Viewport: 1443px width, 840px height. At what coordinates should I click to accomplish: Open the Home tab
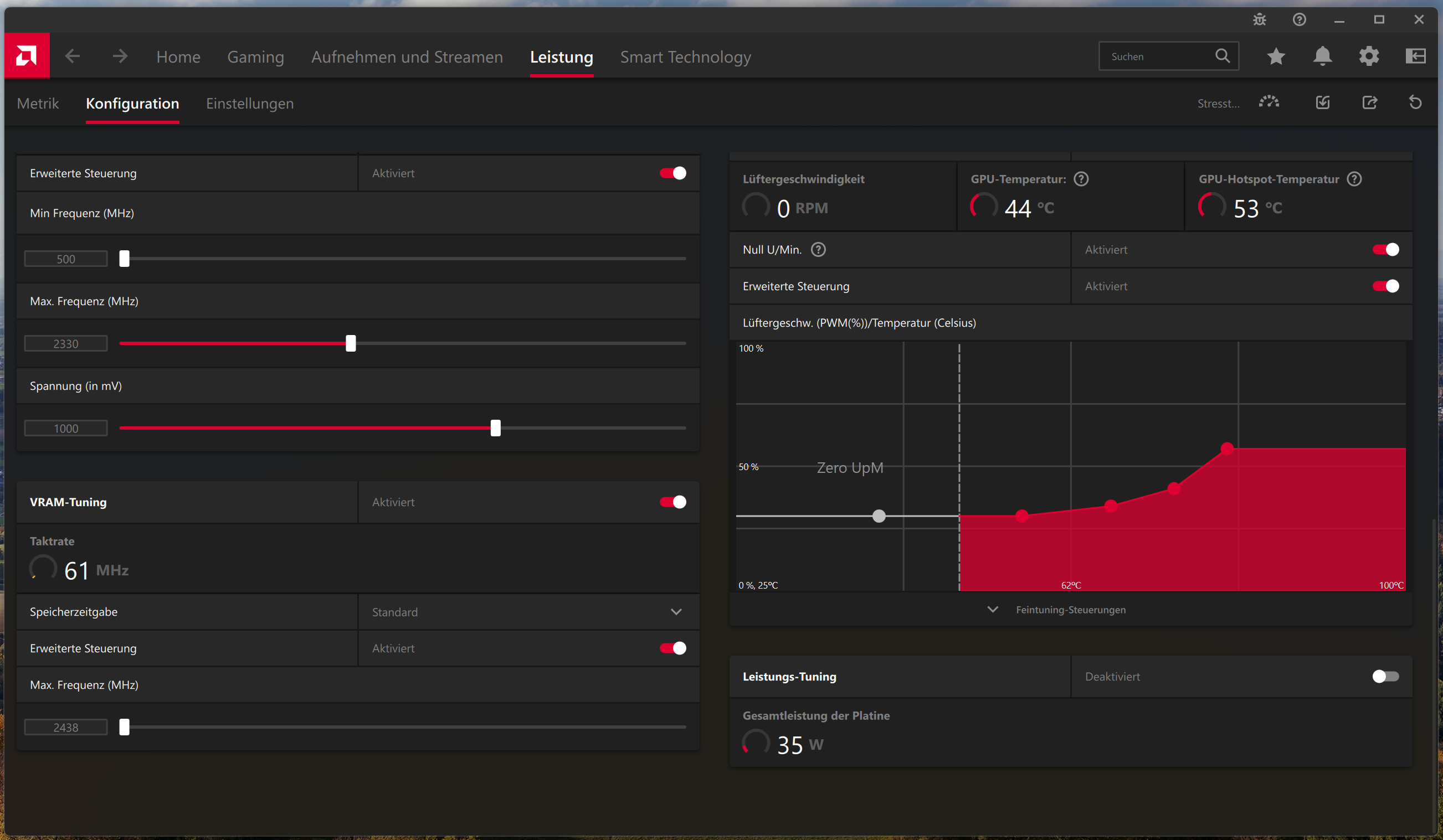coord(178,56)
